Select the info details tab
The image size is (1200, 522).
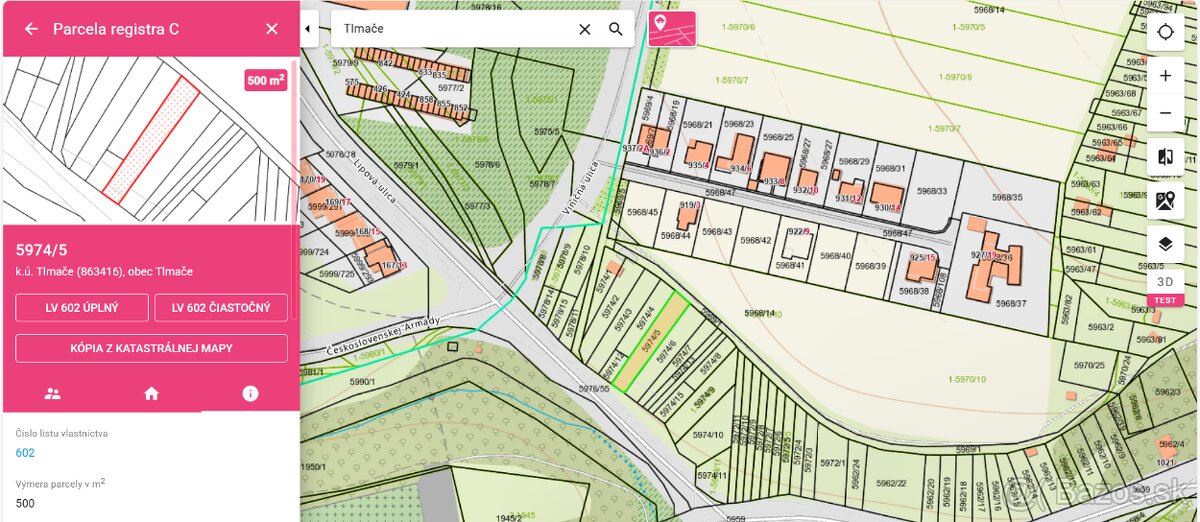click(250, 394)
